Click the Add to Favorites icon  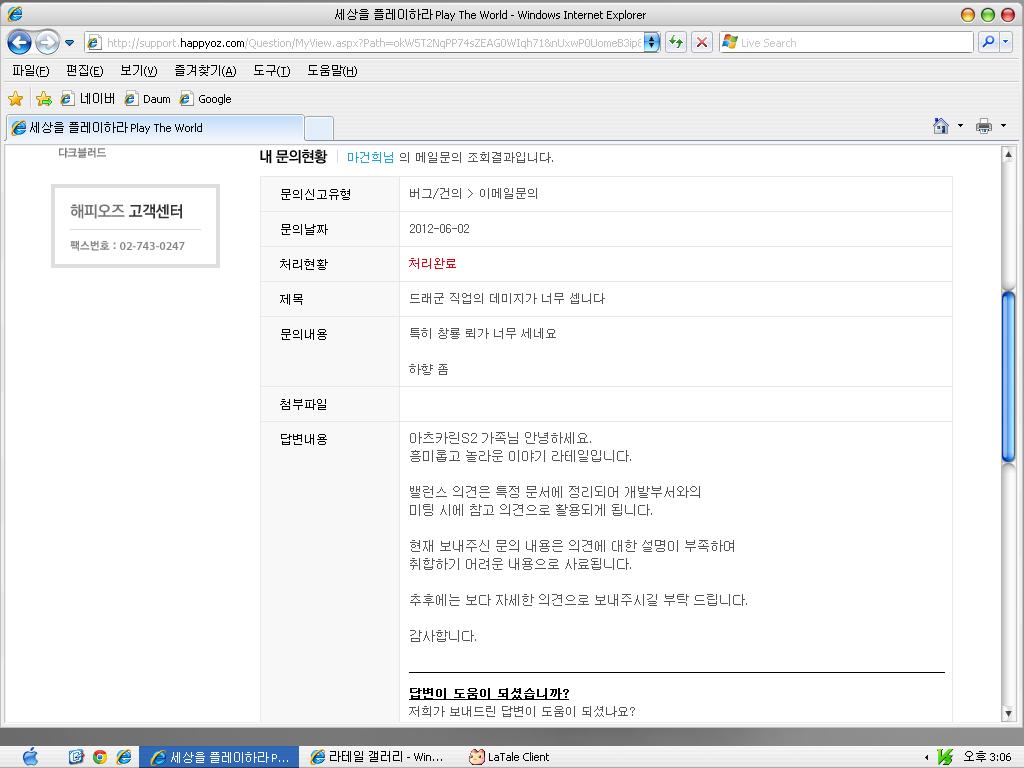coord(43,99)
